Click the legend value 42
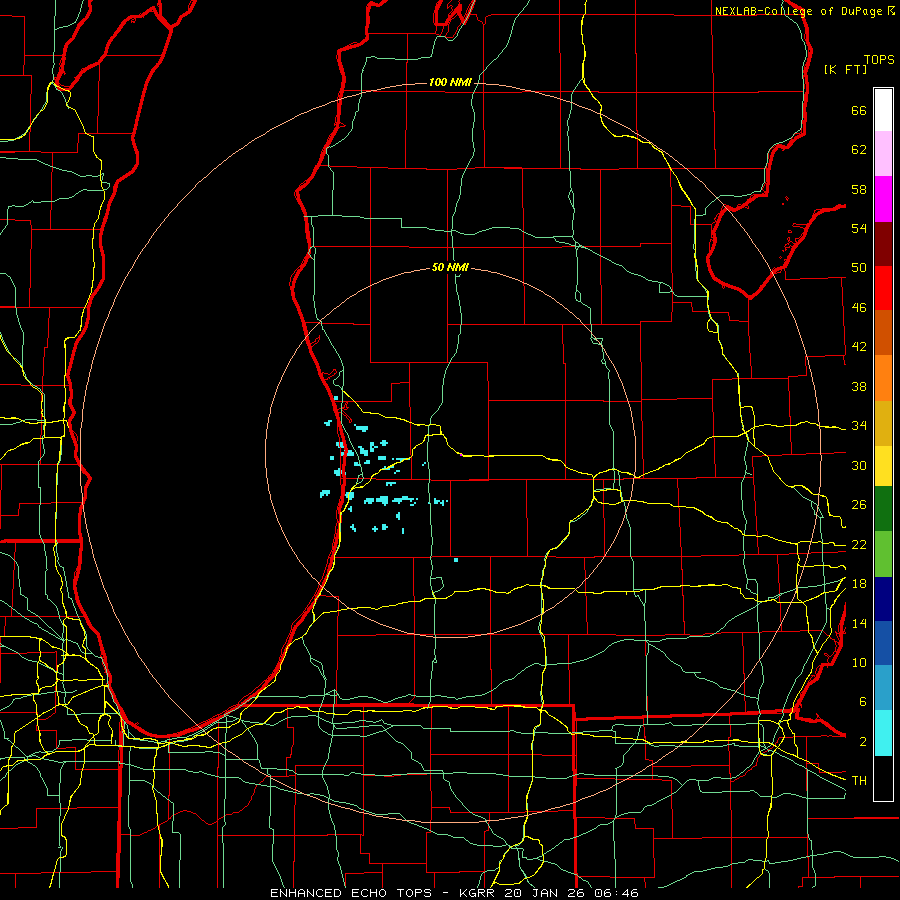This screenshot has width=900, height=900. coord(859,347)
